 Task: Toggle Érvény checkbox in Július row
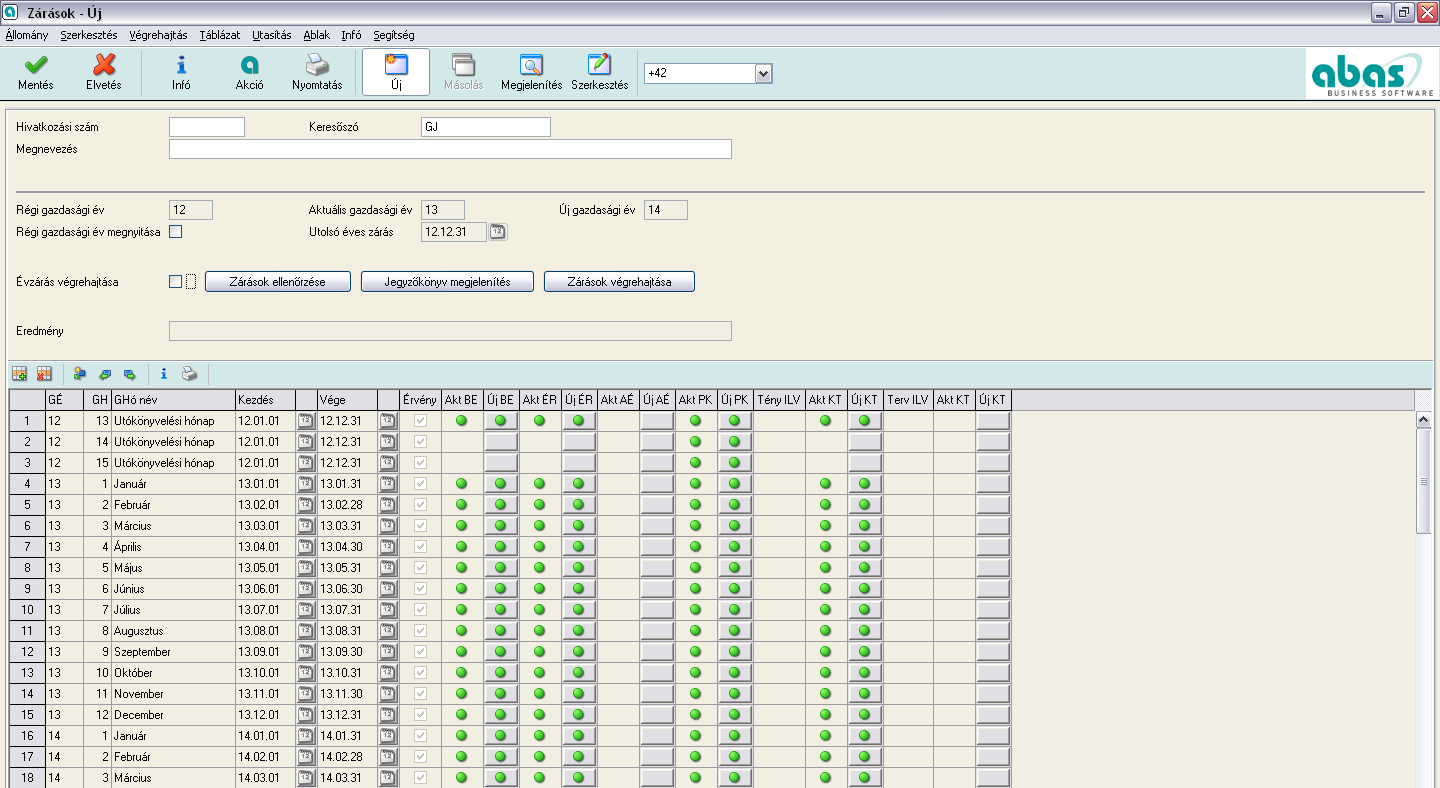point(420,610)
